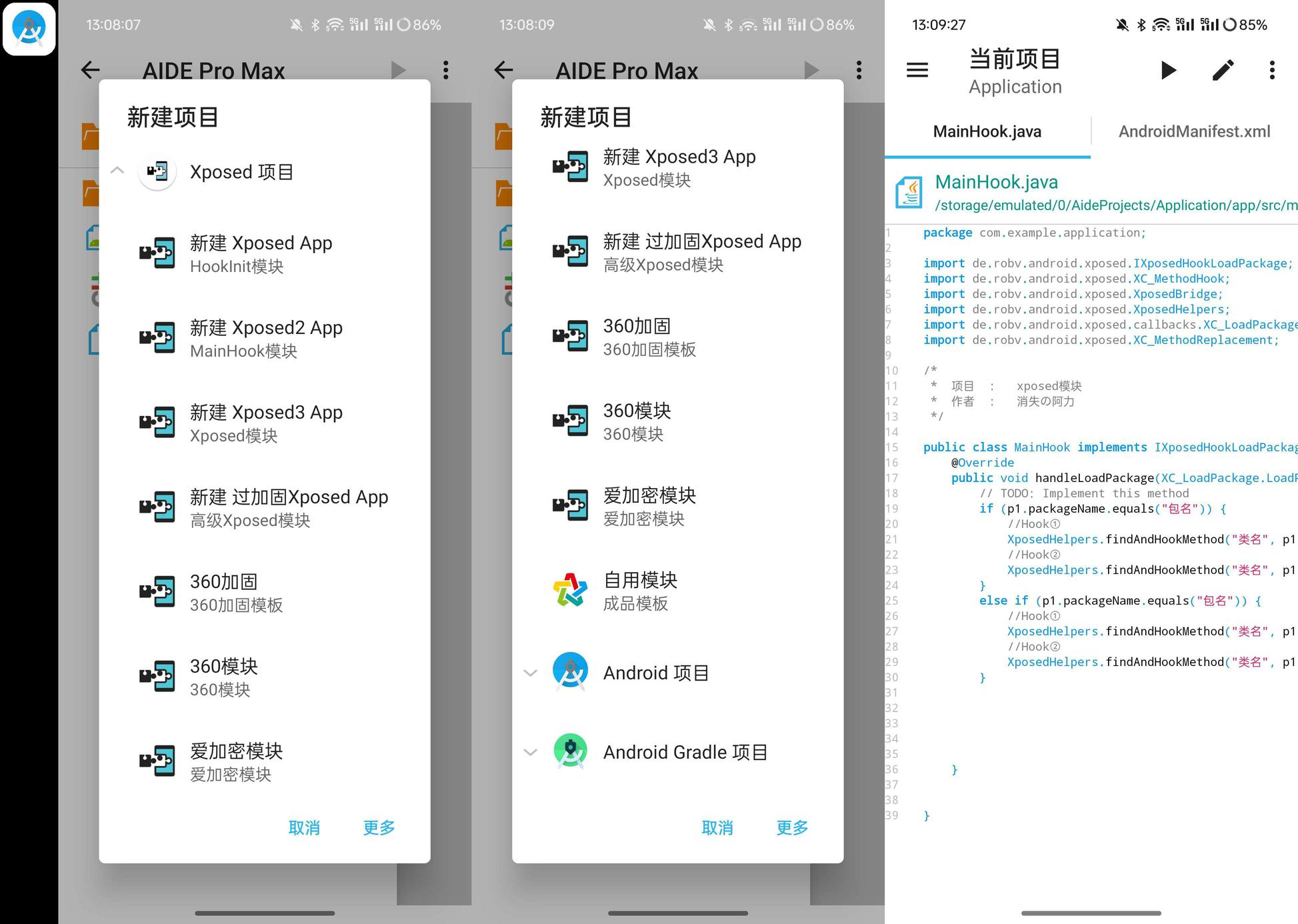Tap the Java file icon beside MainHook.java
Screen dimensions: 1298x924
click(909, 193)
